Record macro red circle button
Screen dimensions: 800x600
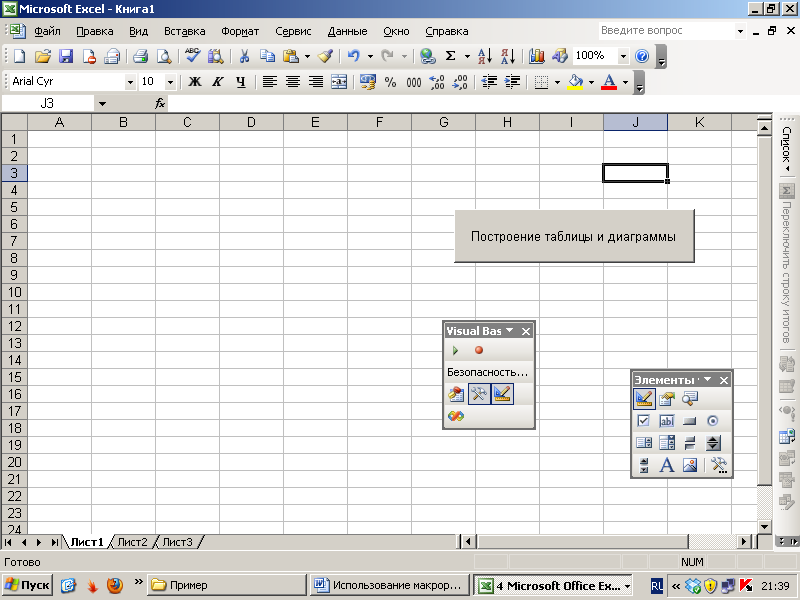pos(479,351)
